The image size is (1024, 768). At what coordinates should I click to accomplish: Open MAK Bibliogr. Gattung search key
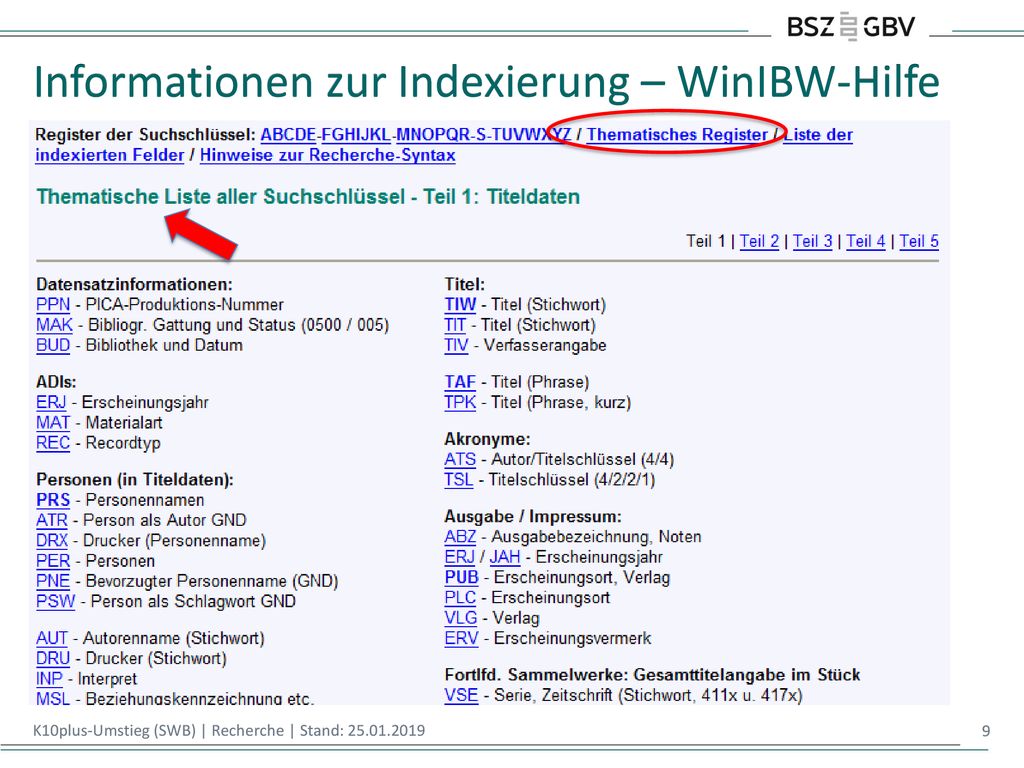point(54,325)
